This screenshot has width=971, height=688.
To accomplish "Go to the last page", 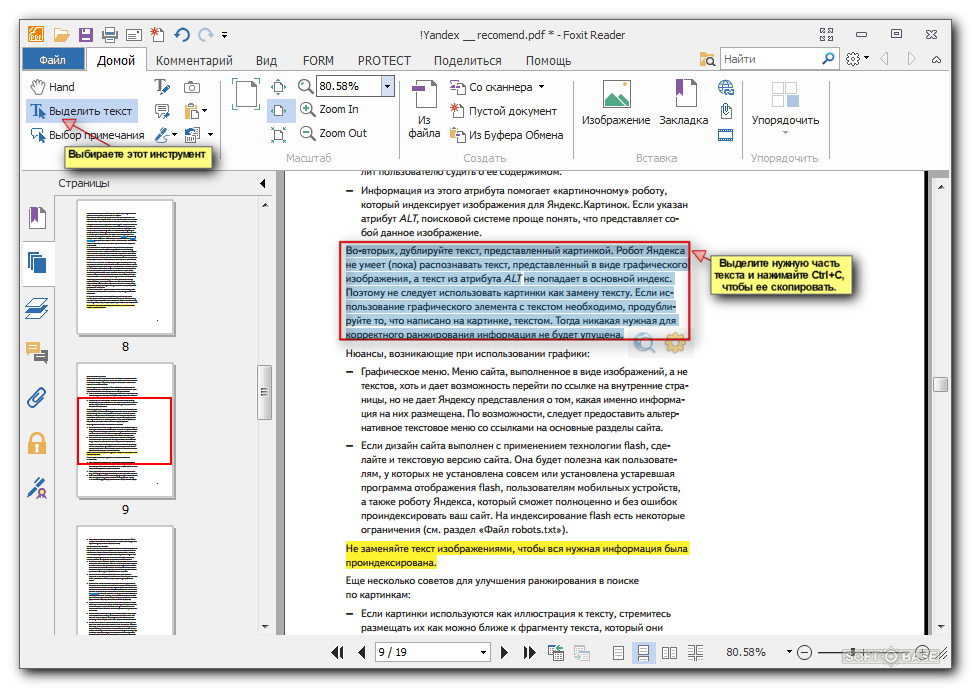I will pyautogui.click(x=529, y=652).
